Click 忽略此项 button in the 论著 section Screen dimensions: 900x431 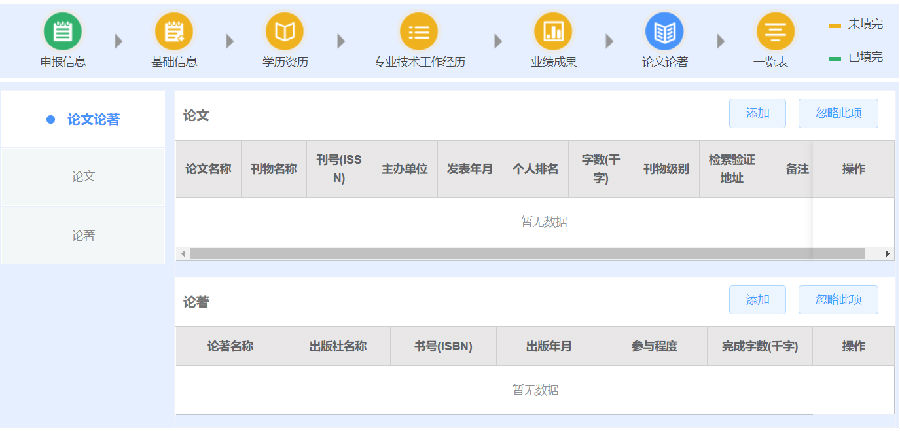(x=838, y=299)
